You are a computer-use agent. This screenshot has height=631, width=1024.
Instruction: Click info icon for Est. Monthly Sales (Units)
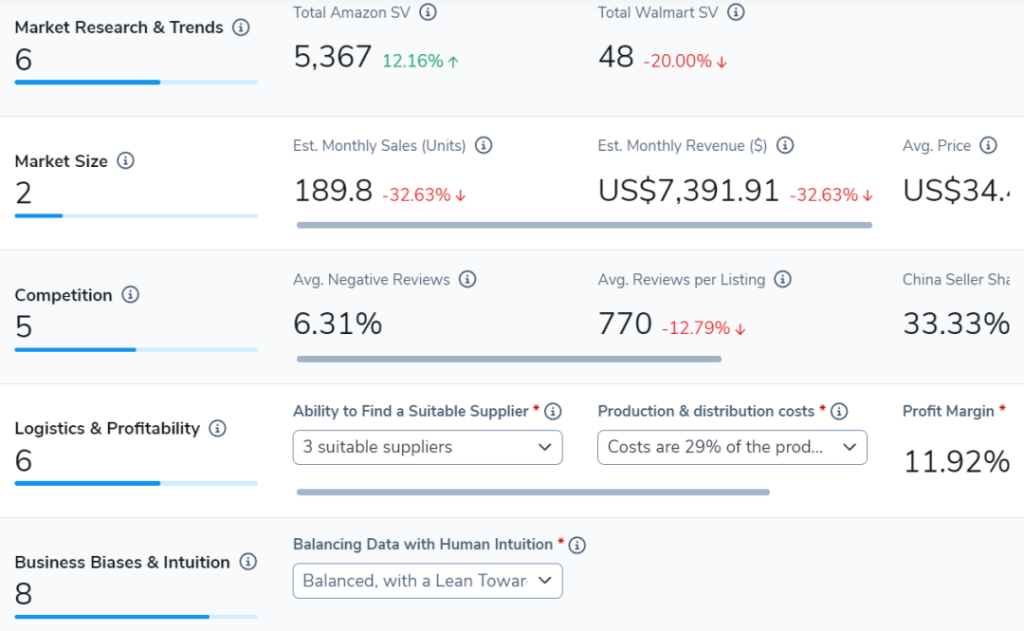tap(484, 146)
